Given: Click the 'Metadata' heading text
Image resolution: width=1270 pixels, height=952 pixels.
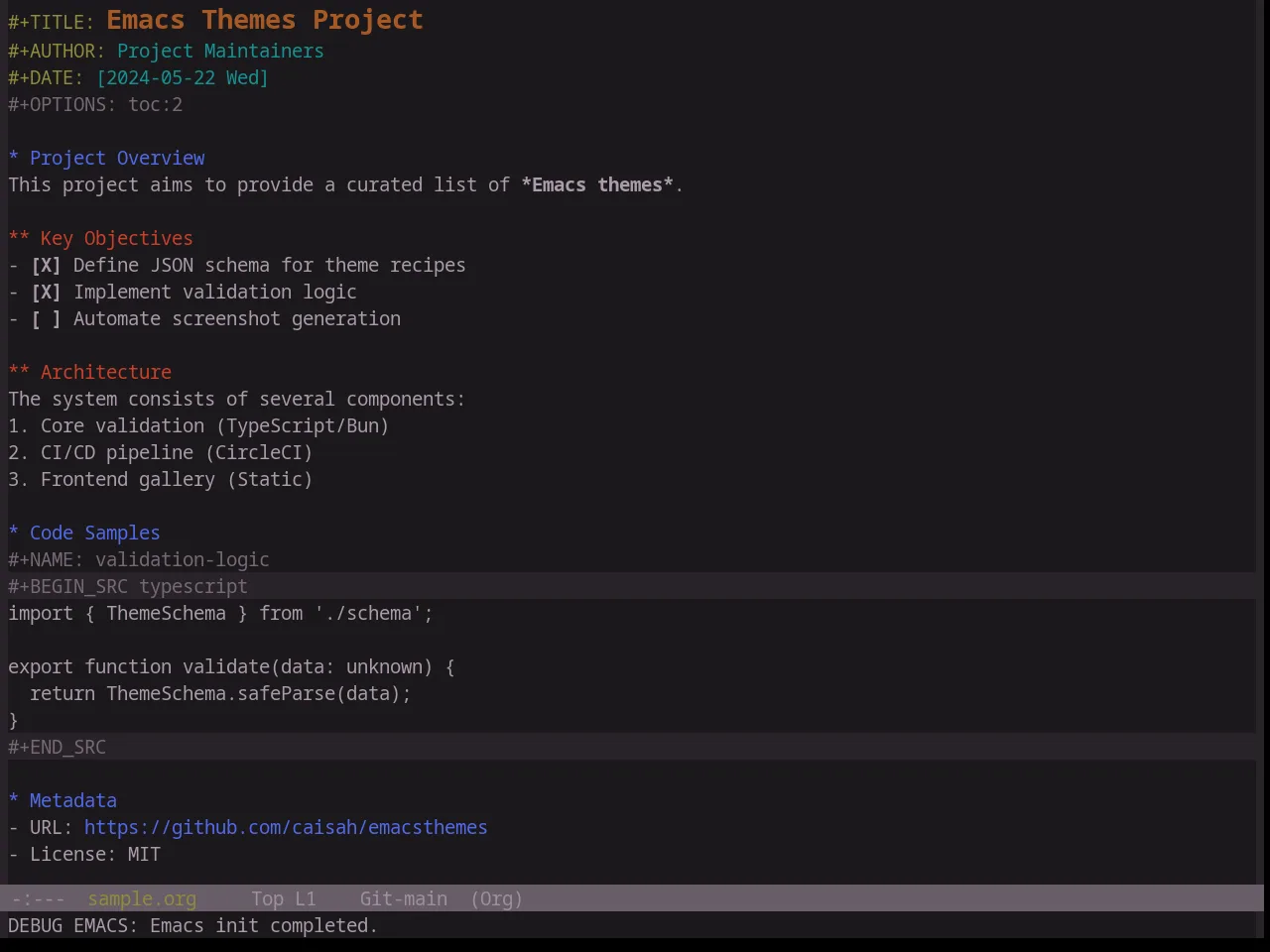Looking at the screenshot, I should [73, 800].
